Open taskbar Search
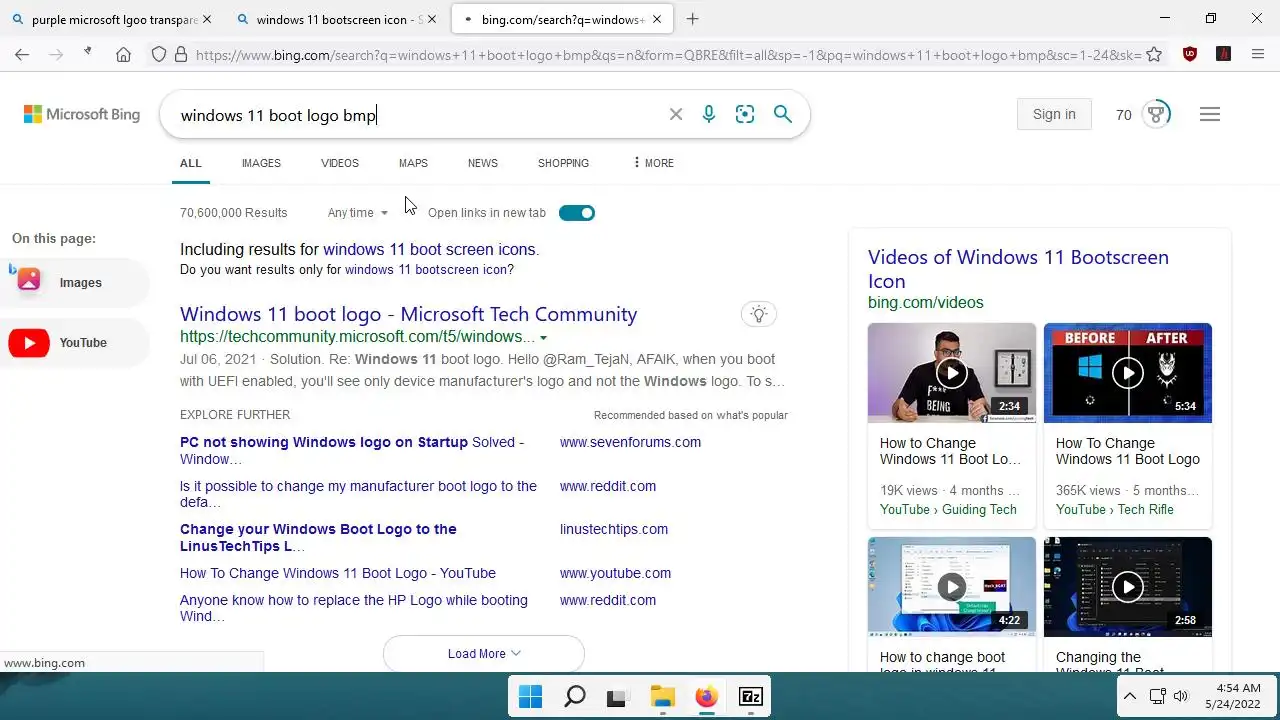 coord(575,696)
